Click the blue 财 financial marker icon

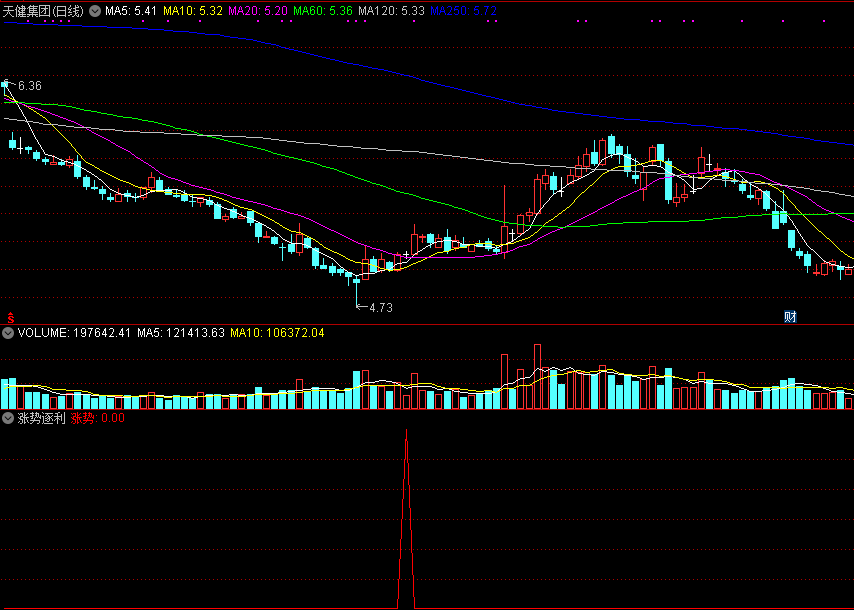[x=790, y=316]
